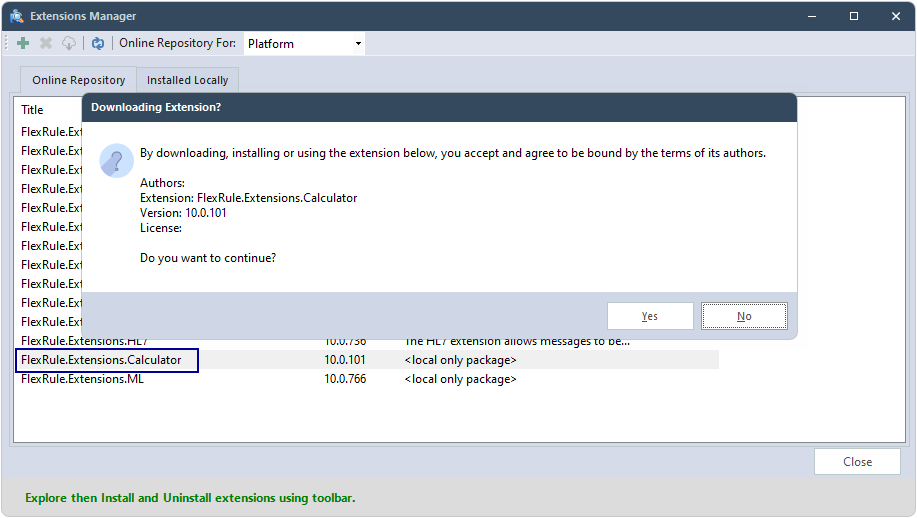Click the Extensions Manager title bar app icon

[16, 16]
